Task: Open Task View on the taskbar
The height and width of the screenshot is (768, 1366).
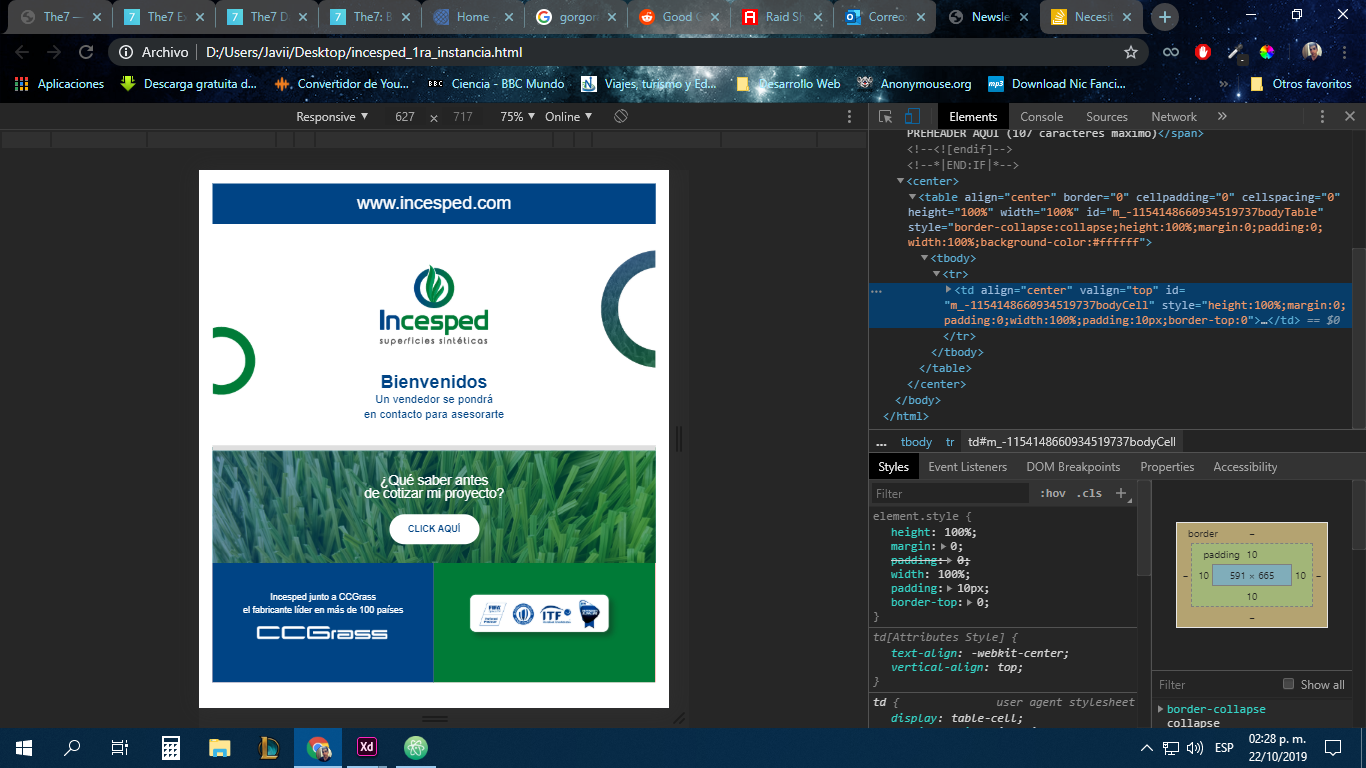Action: point(120,747)
